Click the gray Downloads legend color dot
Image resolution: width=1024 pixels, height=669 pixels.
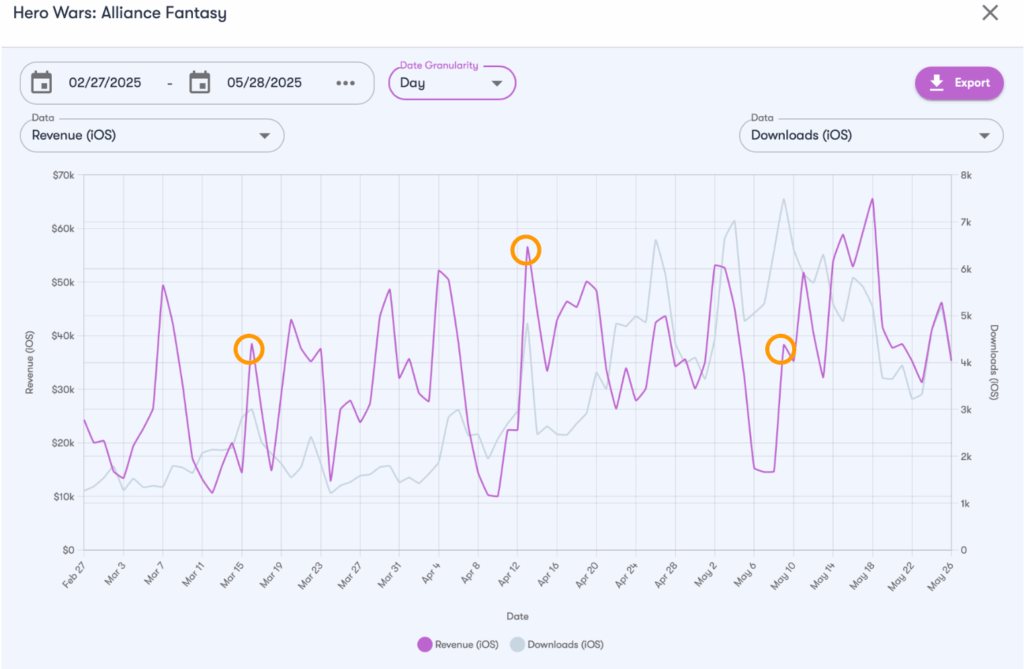(x=517, y=644)
